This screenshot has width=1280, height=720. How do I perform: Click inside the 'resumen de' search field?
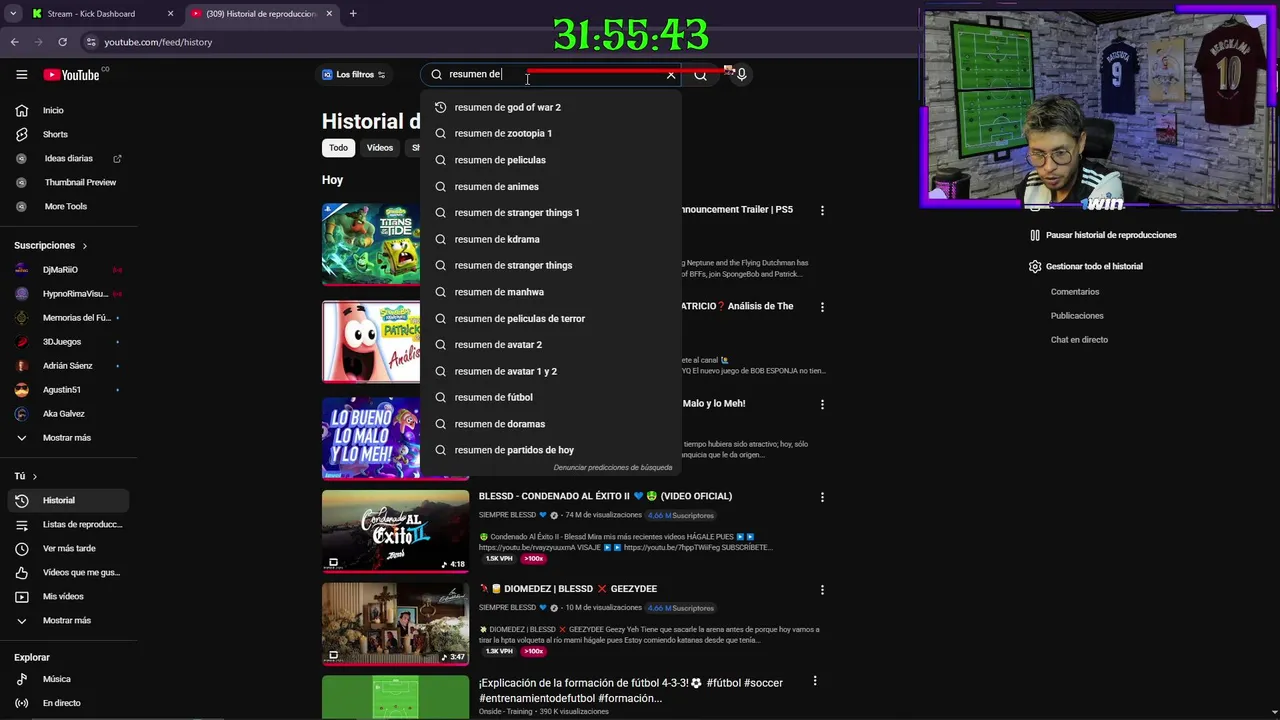pos(550,74)
